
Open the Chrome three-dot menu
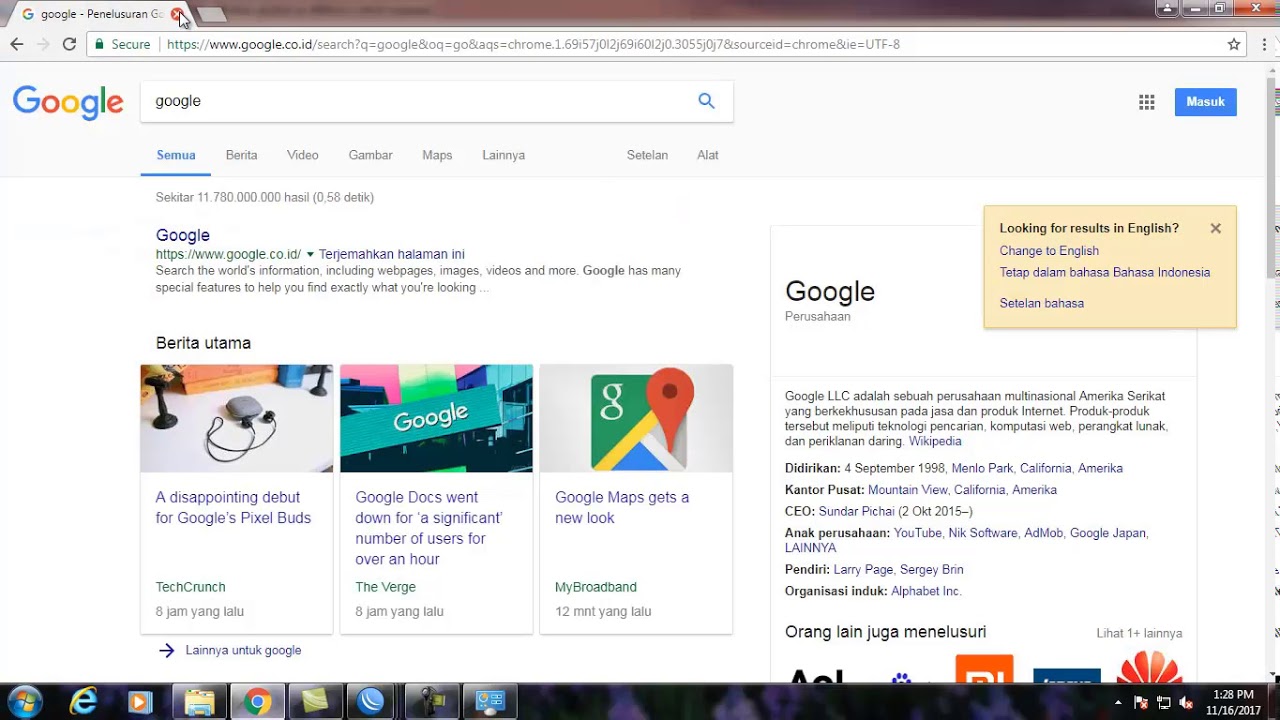(x=1265, y=44)
